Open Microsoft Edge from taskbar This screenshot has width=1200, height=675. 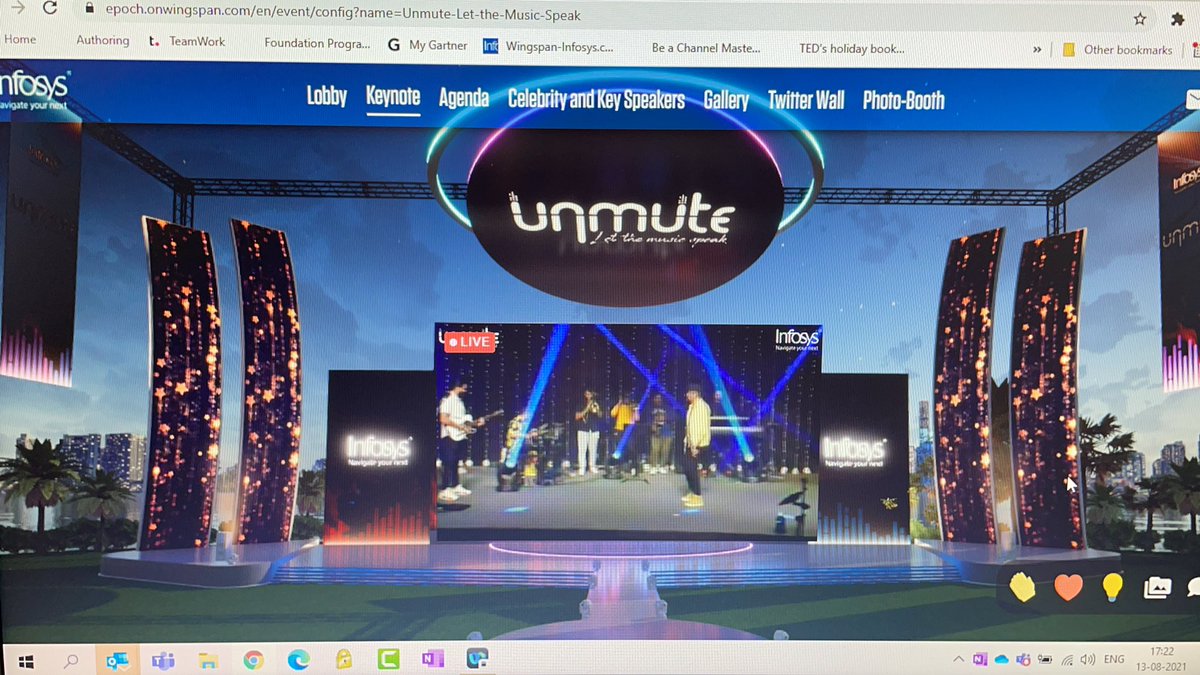click(x=298, y=659)
